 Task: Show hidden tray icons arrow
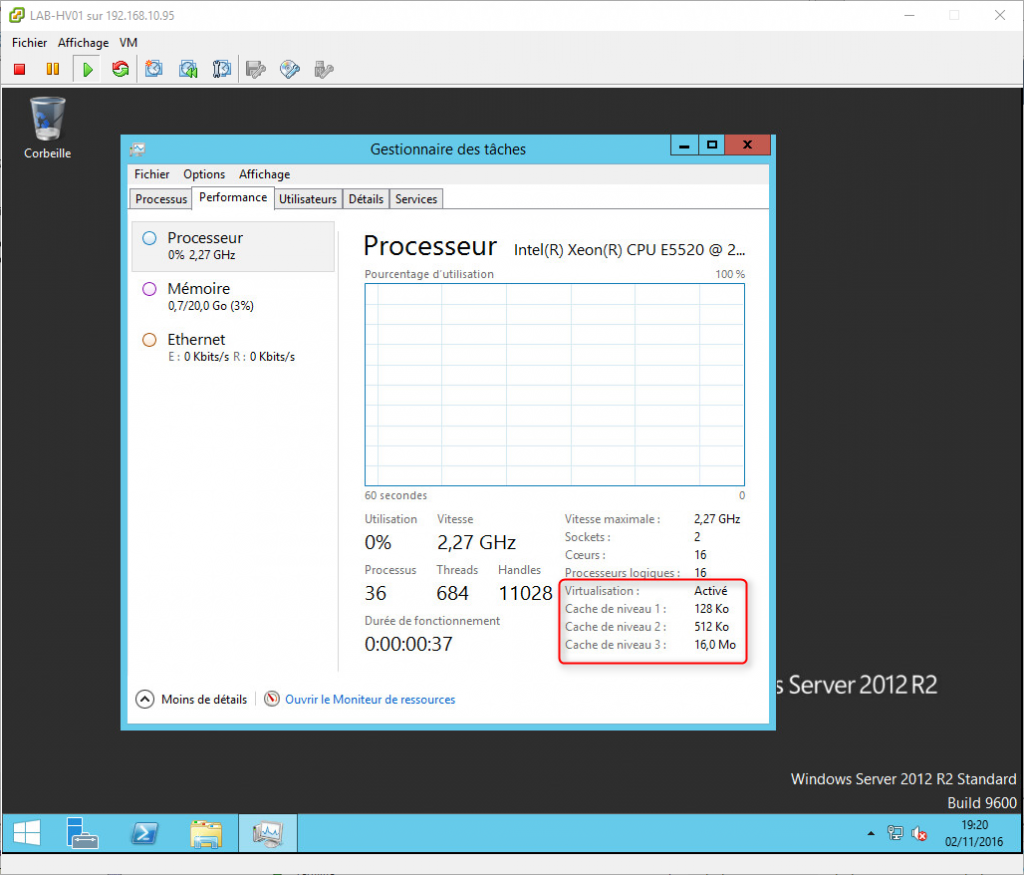(871, 833)
